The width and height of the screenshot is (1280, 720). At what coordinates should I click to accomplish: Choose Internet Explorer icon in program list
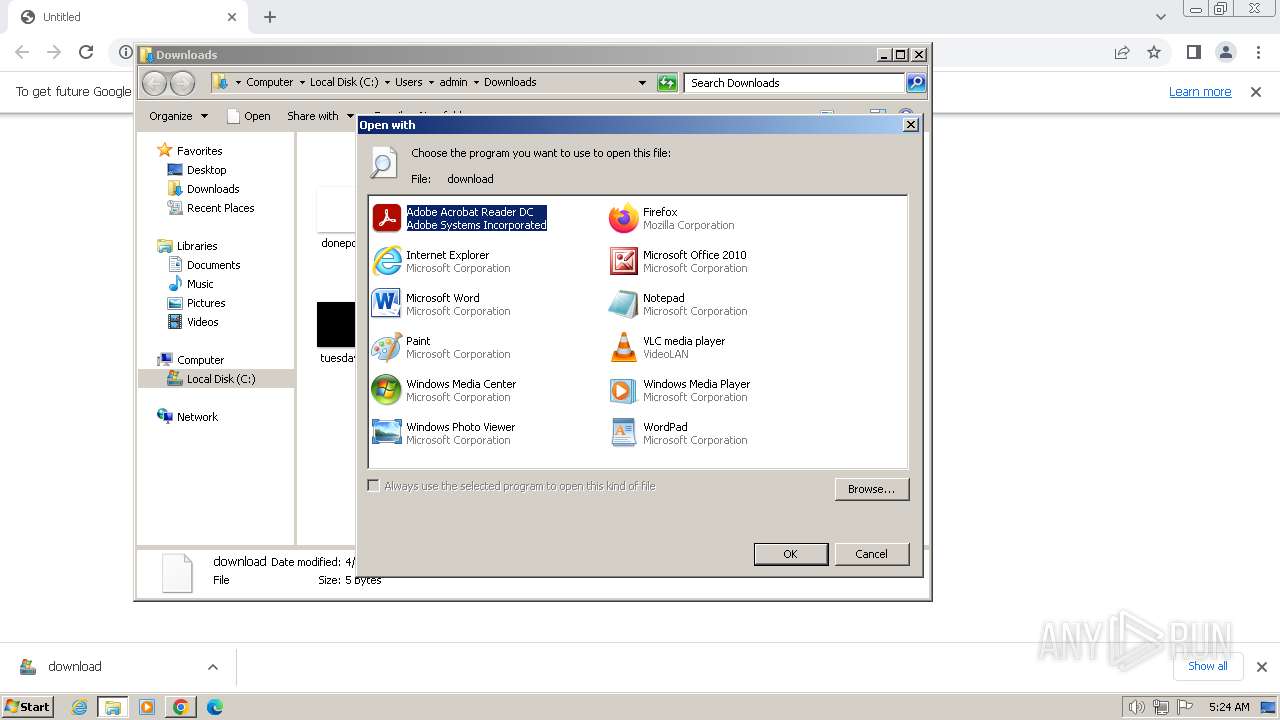(x=386, y=261)
